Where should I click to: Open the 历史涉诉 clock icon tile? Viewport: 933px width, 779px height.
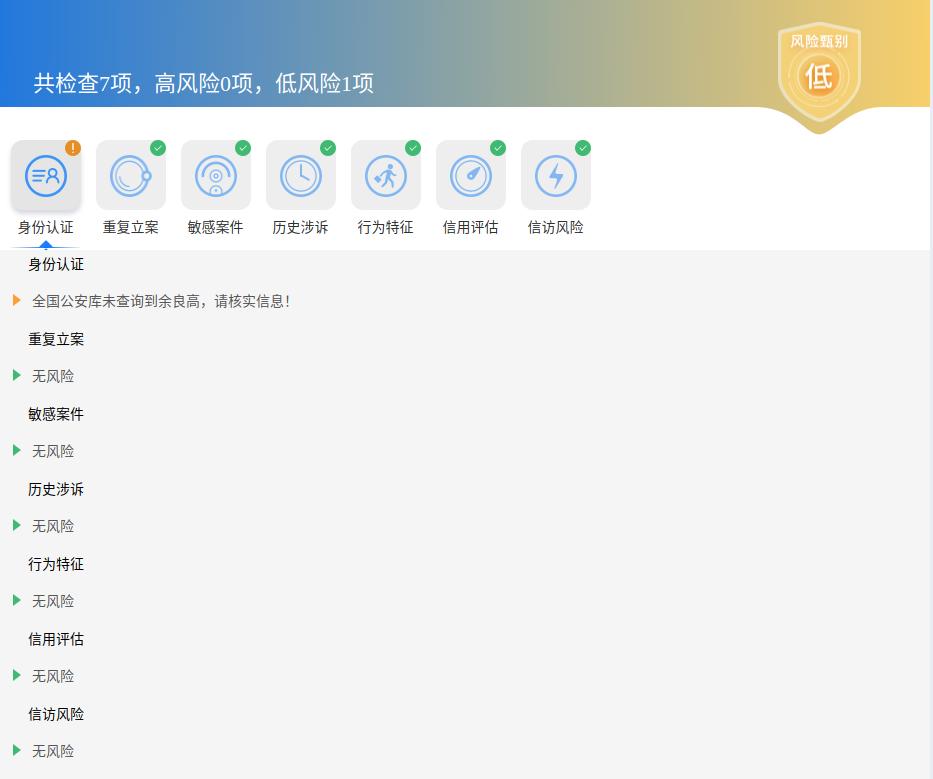[301, 176]
